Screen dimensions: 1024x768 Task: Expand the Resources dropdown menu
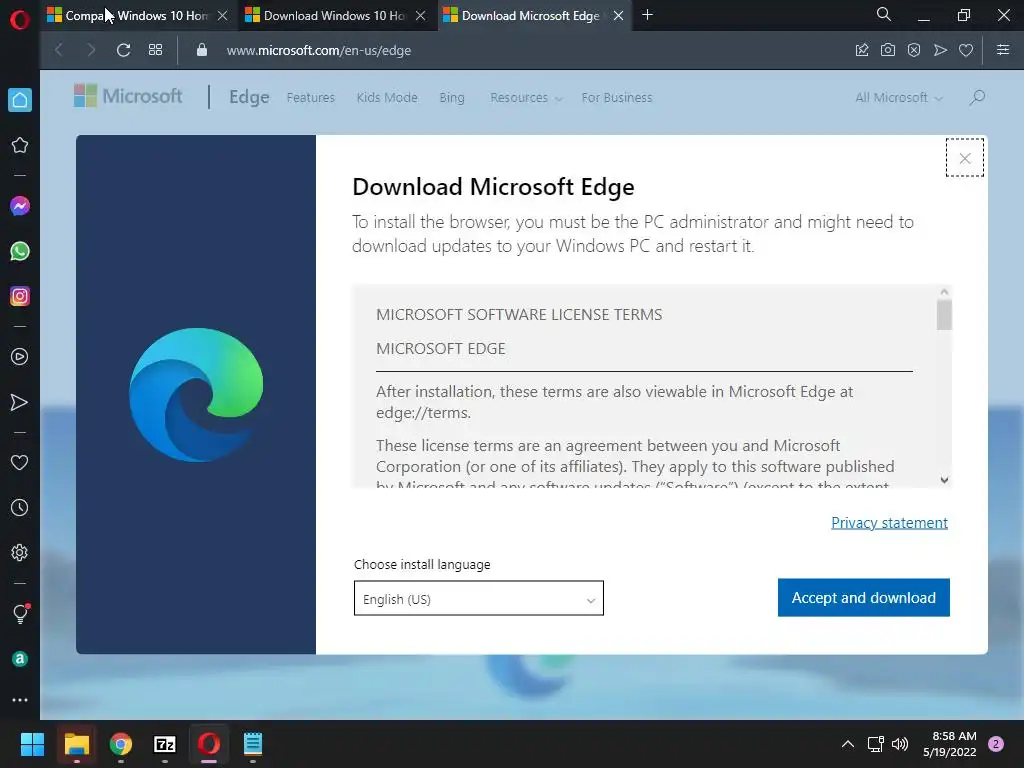coord(526,97)
